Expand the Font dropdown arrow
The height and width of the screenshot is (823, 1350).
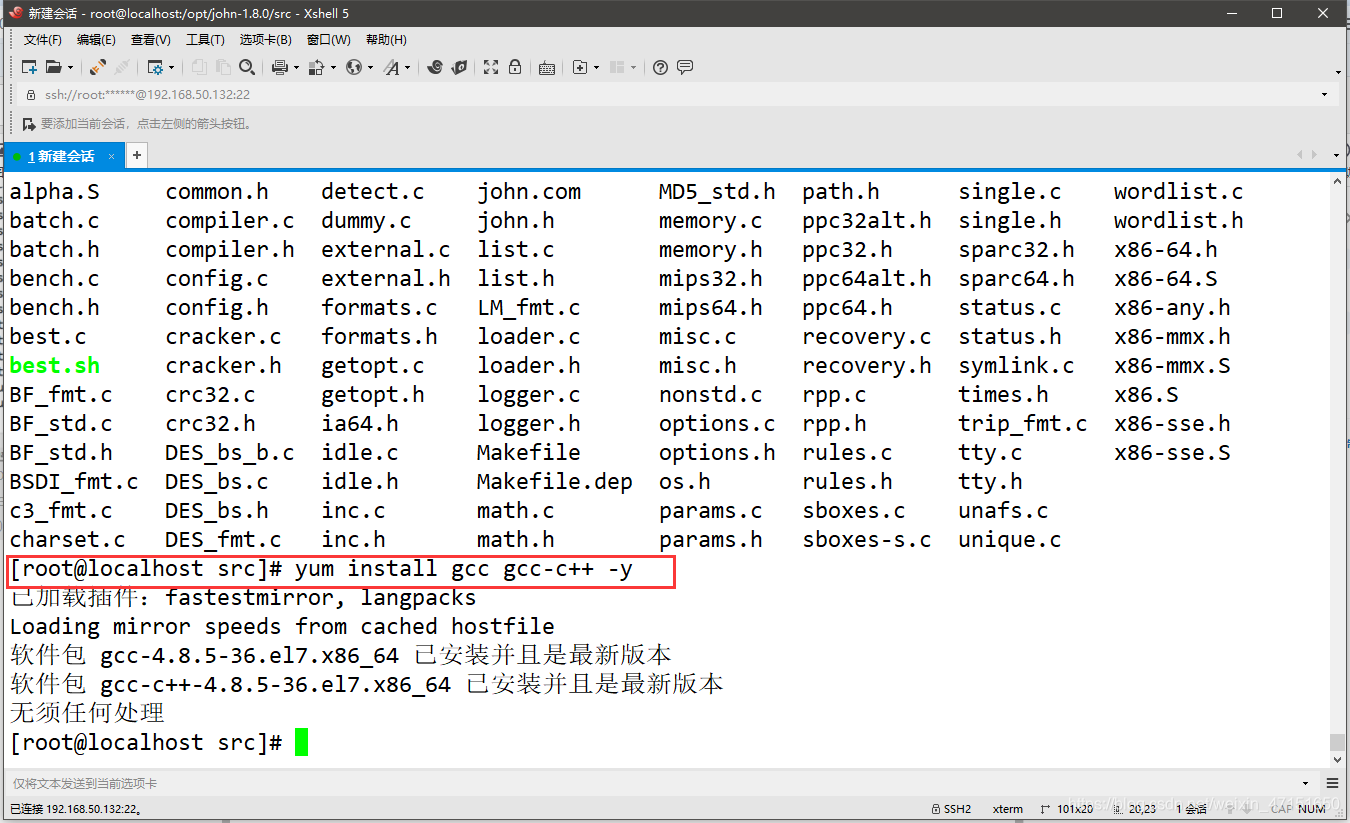point(408,67)
